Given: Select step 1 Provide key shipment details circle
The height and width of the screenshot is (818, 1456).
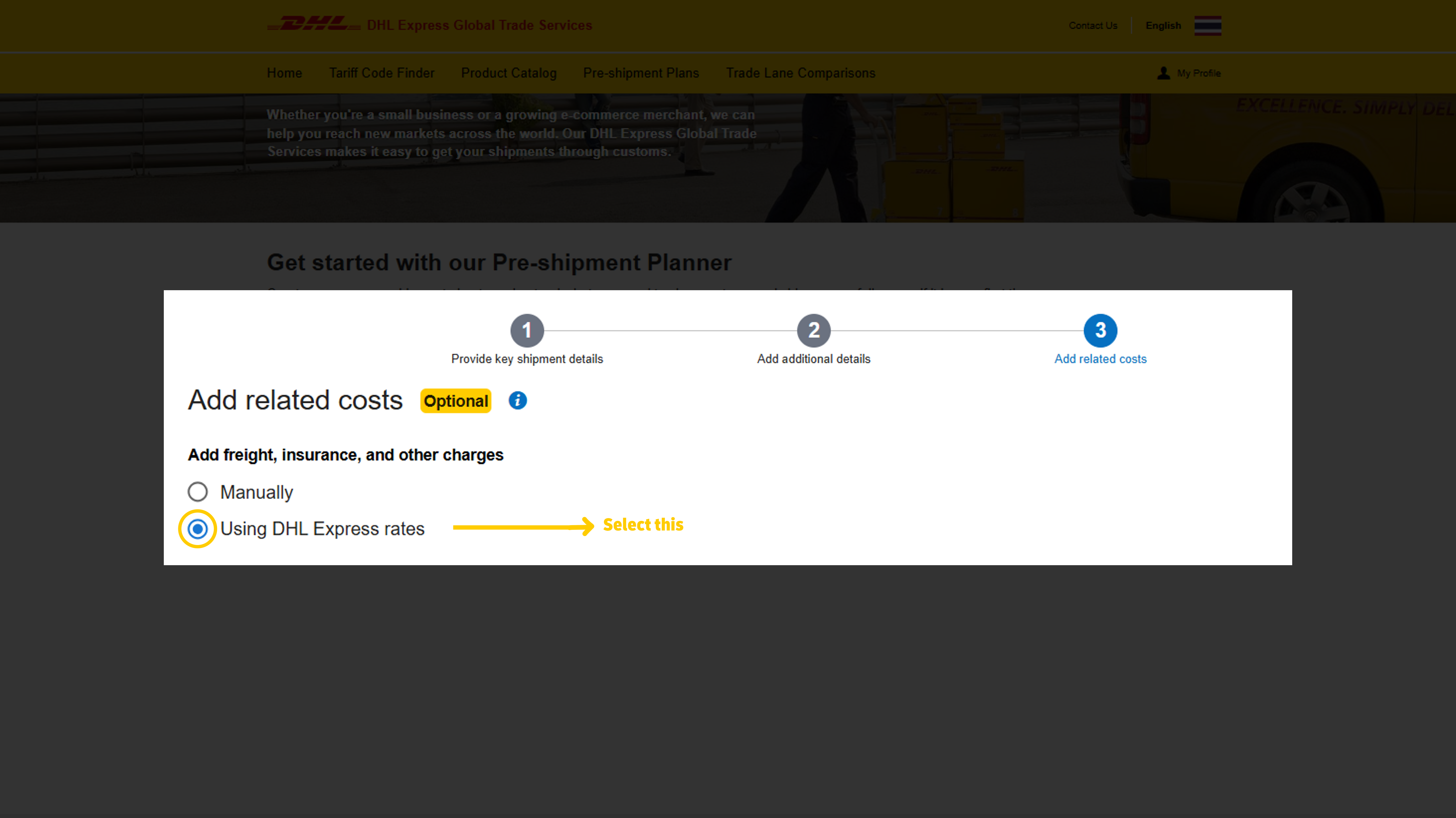Looking at the screenshot, I should 527,331.
